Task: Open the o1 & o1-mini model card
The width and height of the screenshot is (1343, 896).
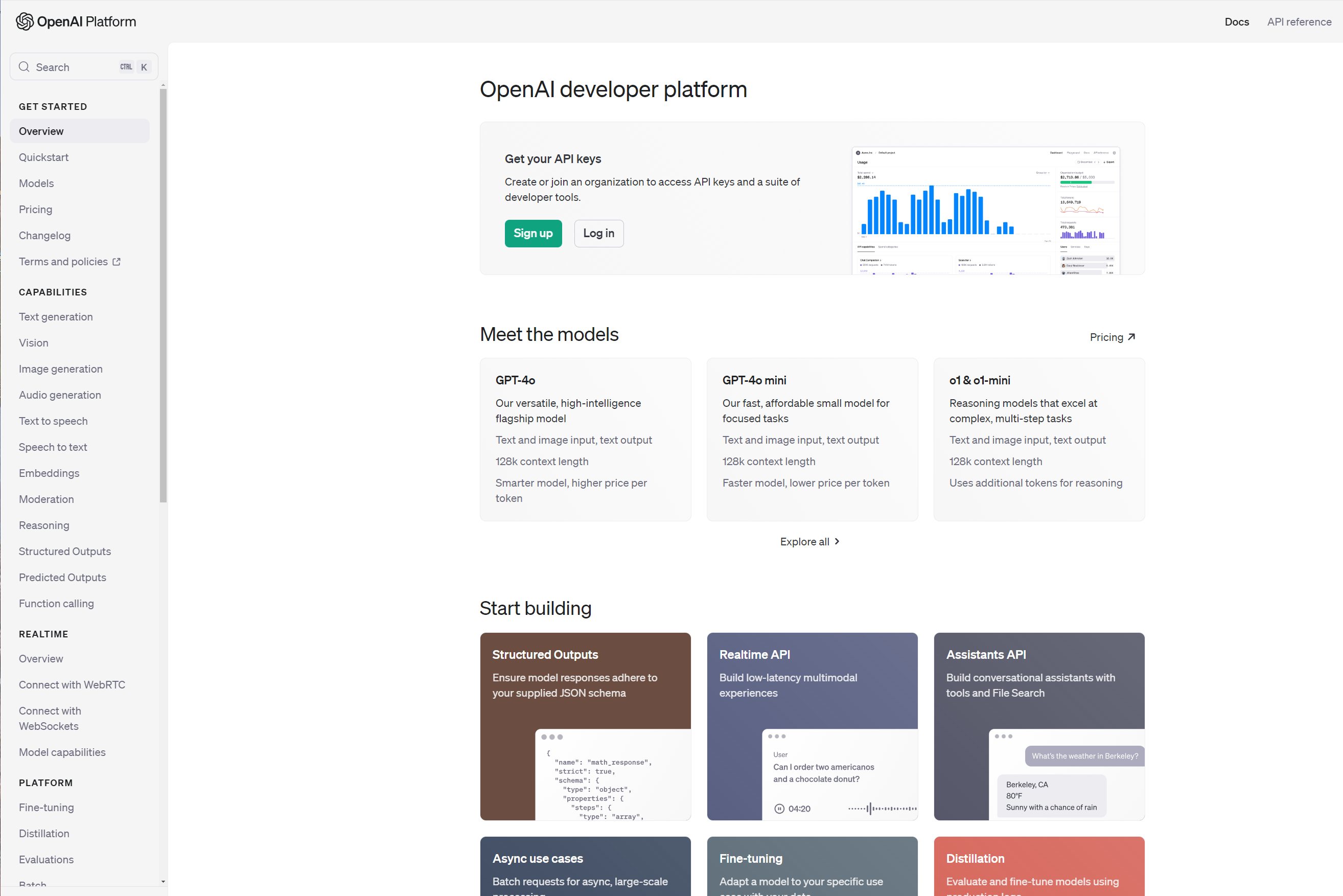Action: (x=1039, y=440)
